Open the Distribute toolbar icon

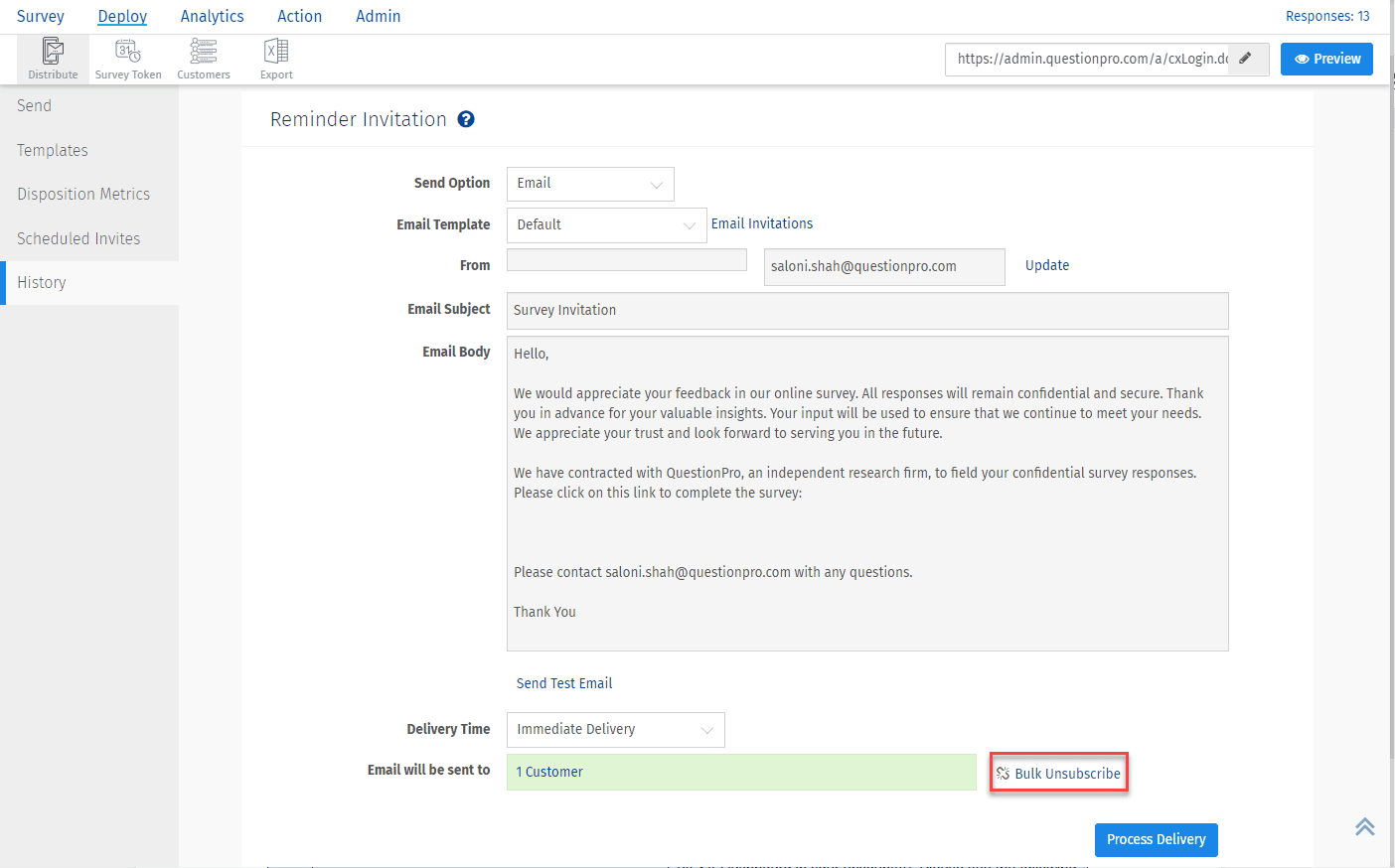pos(53,51)
